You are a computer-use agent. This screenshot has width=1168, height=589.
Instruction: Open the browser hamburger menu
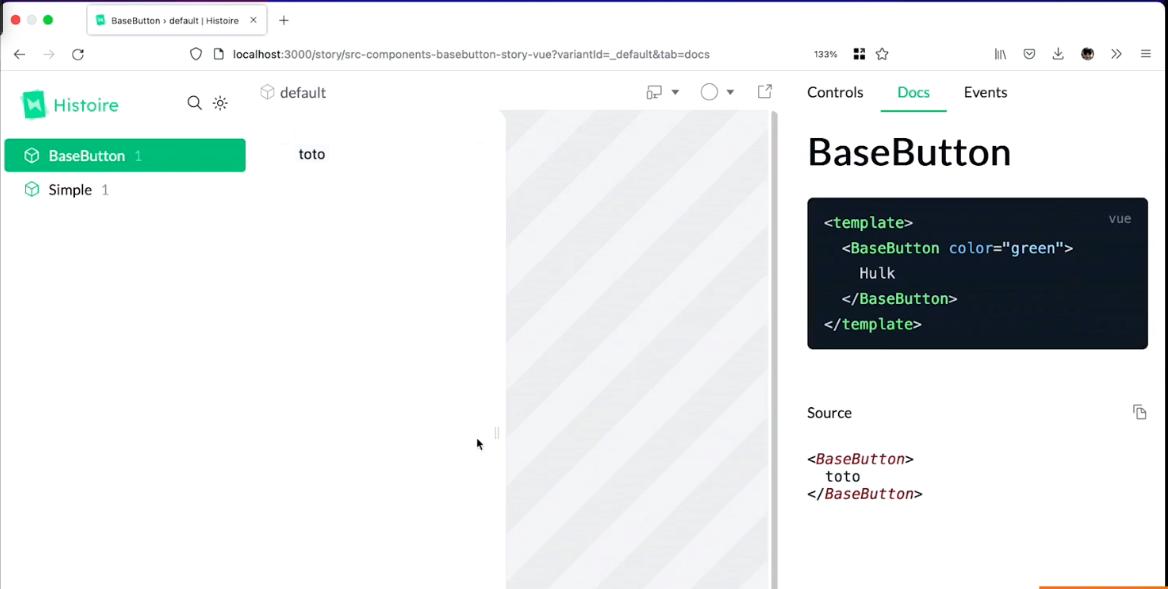1146,54
